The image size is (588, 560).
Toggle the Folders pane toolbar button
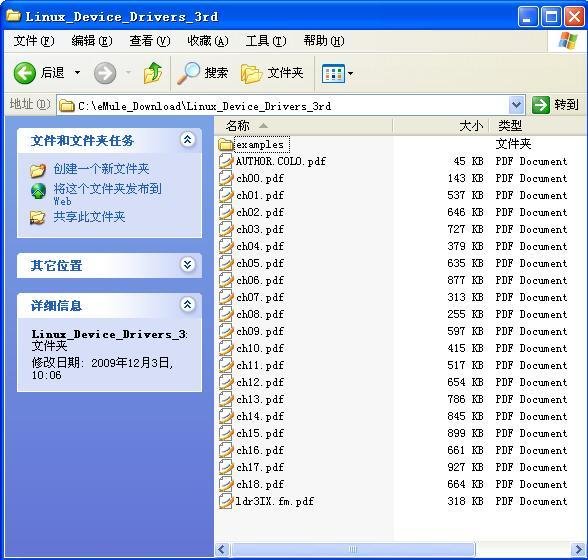(x=272, y=73)
